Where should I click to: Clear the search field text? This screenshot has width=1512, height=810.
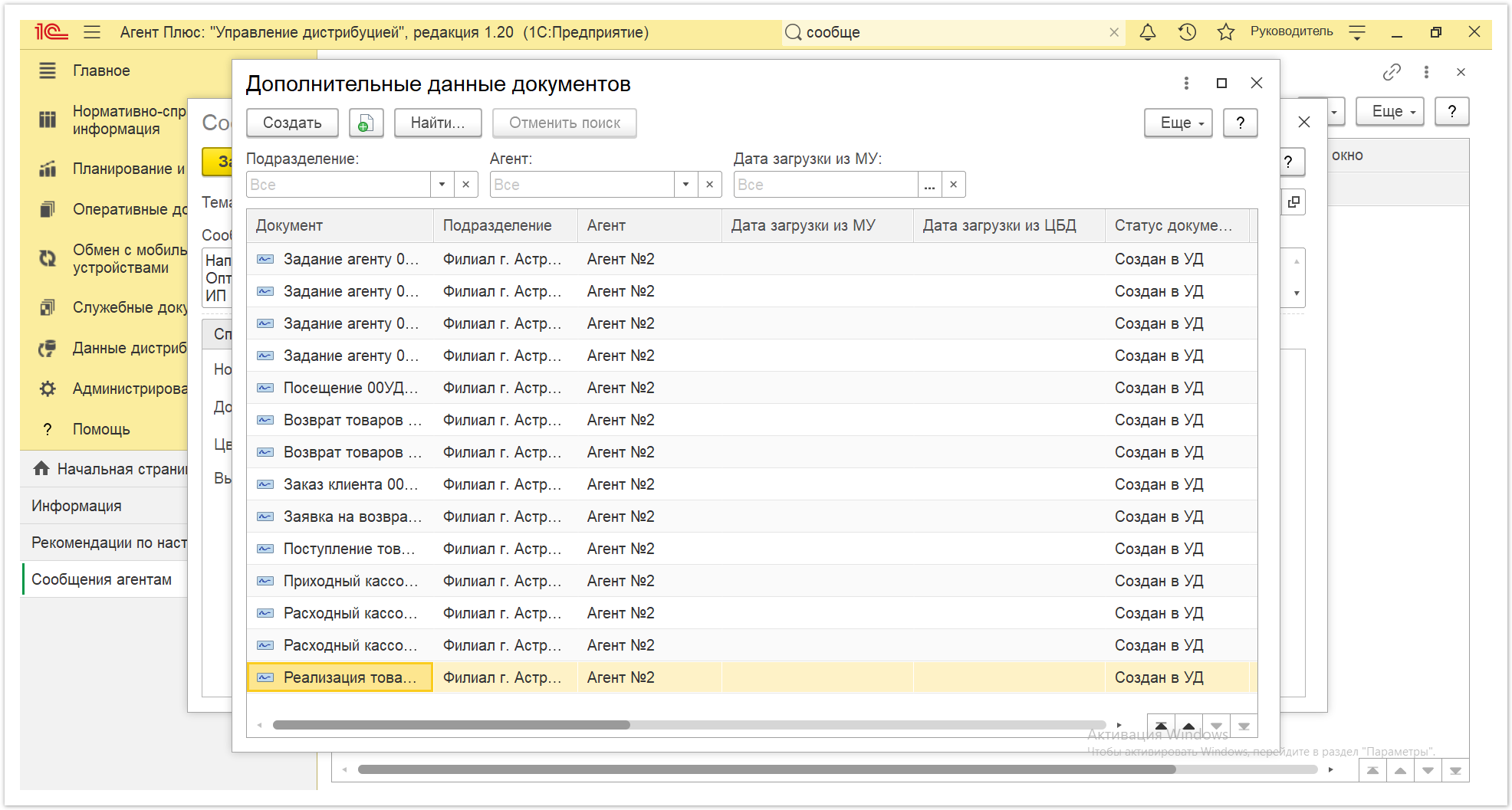pyautogui.click(x=1114, y=32)
